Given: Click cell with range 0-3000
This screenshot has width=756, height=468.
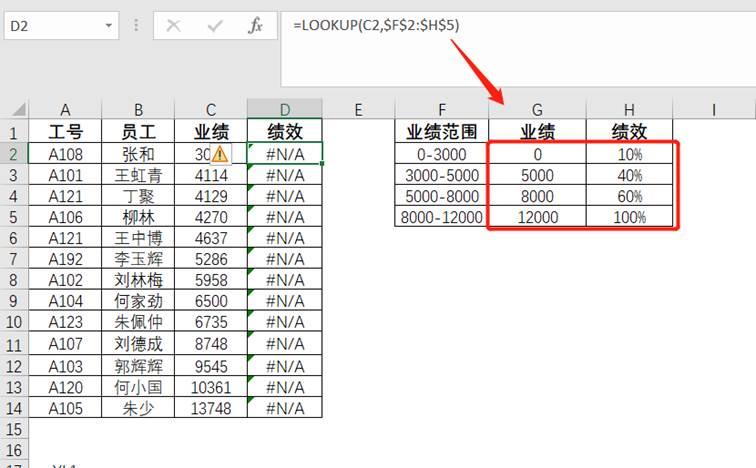Looking at the screenshot, I should coord(442,154).
